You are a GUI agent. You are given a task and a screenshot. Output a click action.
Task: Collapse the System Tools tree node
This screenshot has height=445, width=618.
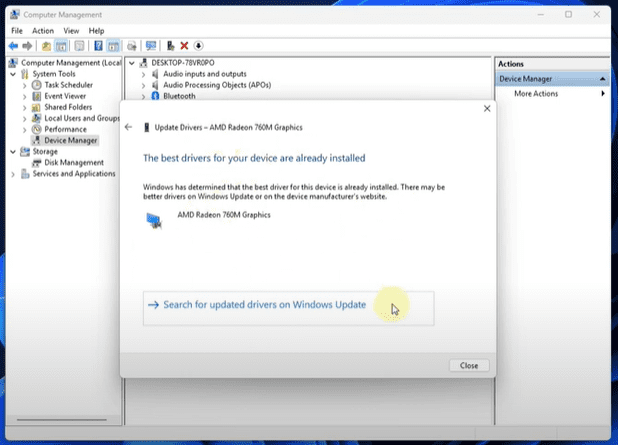[13, 74]
